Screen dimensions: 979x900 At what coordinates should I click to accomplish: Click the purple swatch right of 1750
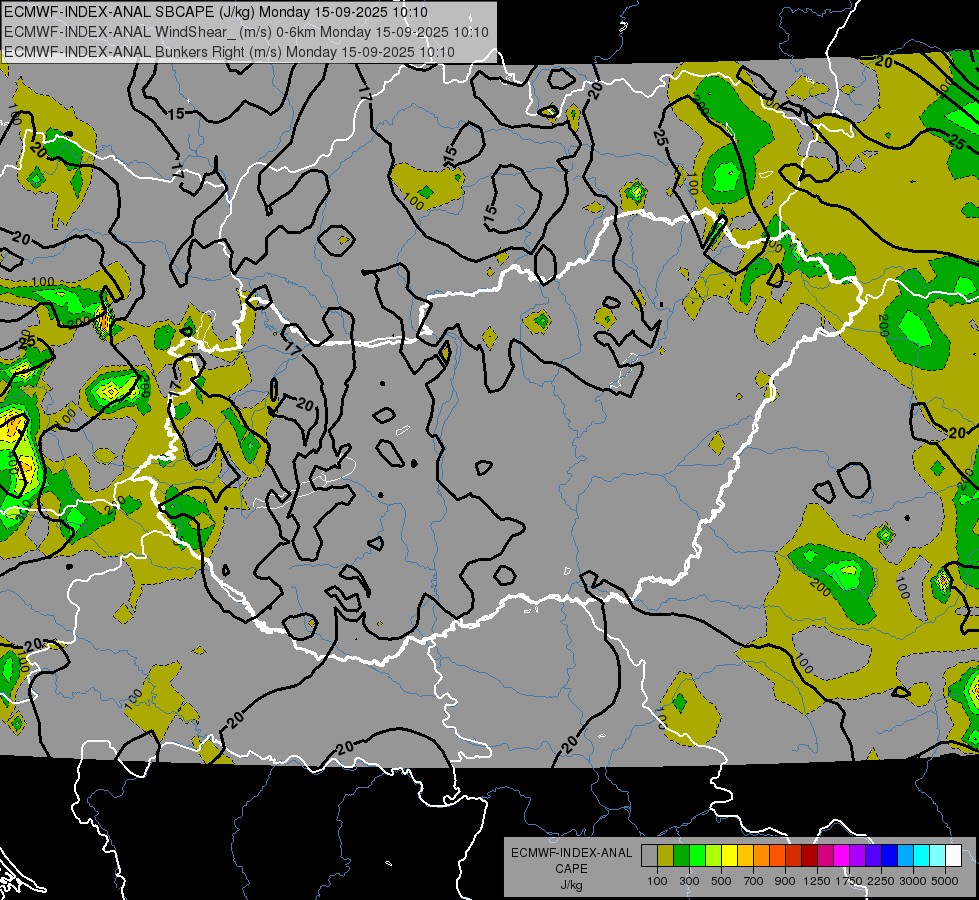(x=858, y=855)
